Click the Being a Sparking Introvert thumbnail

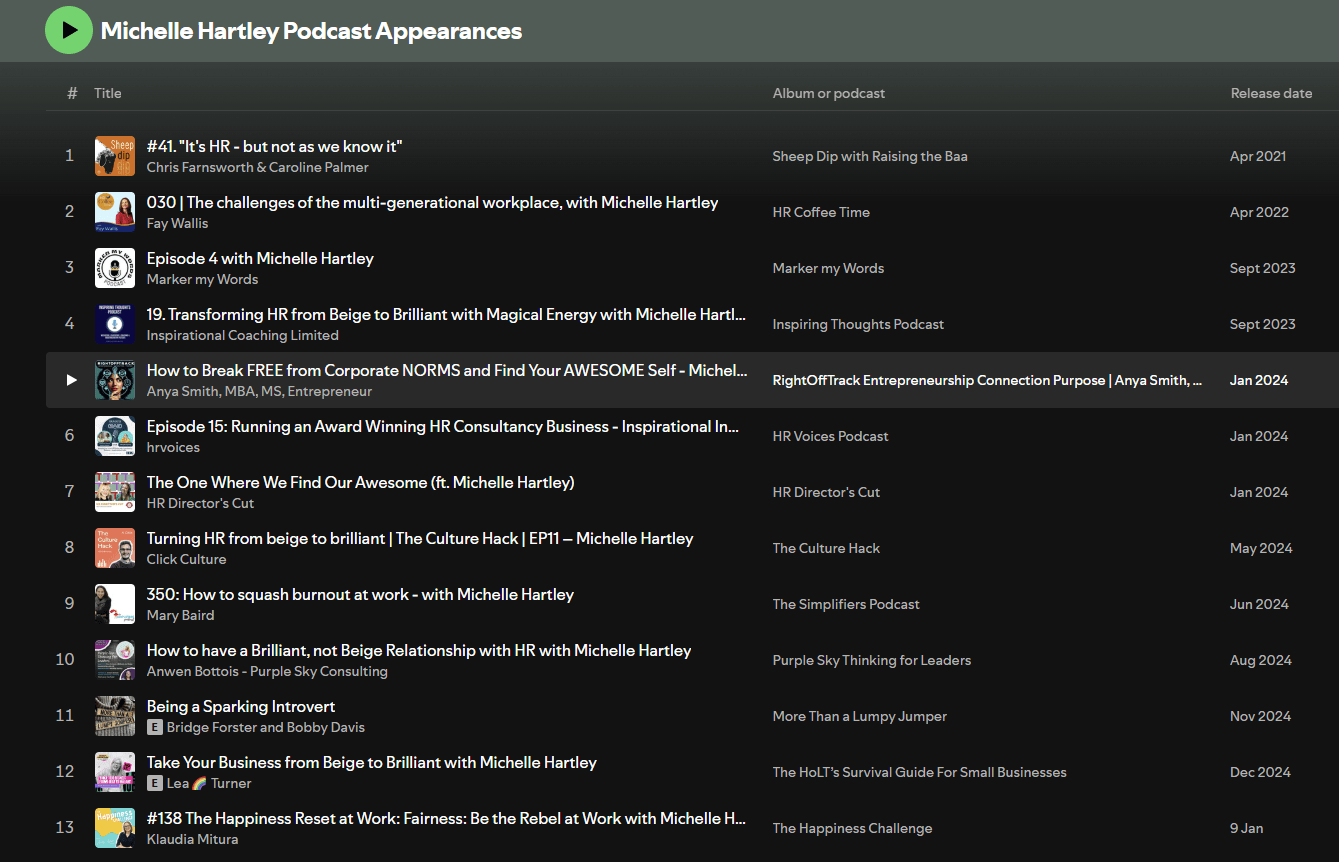tap(115, 716)
